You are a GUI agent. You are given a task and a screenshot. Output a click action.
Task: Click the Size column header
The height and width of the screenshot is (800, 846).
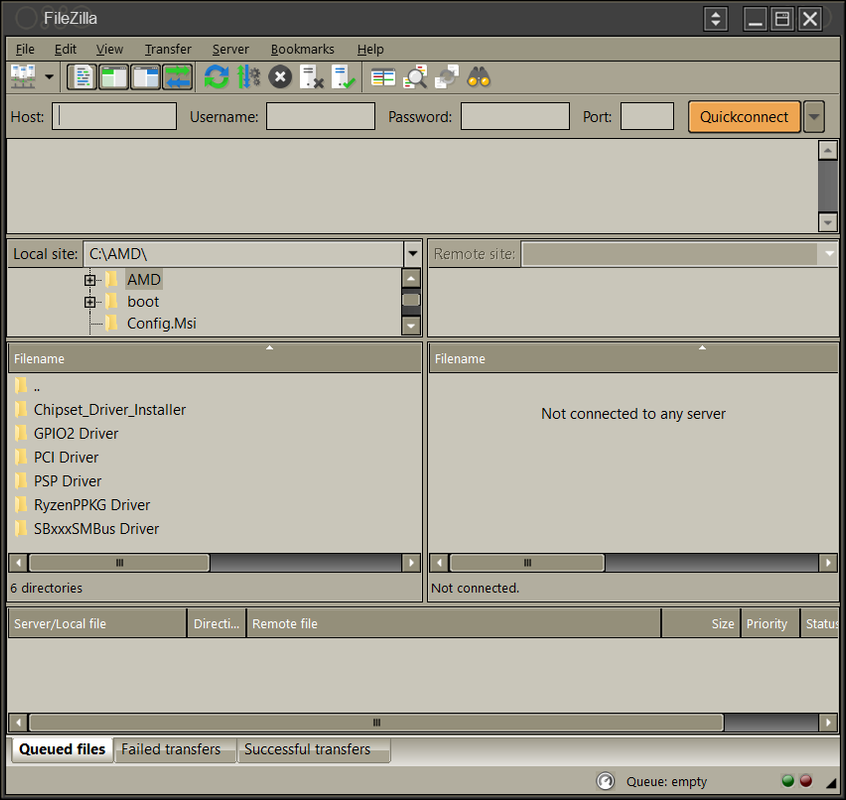701,624
